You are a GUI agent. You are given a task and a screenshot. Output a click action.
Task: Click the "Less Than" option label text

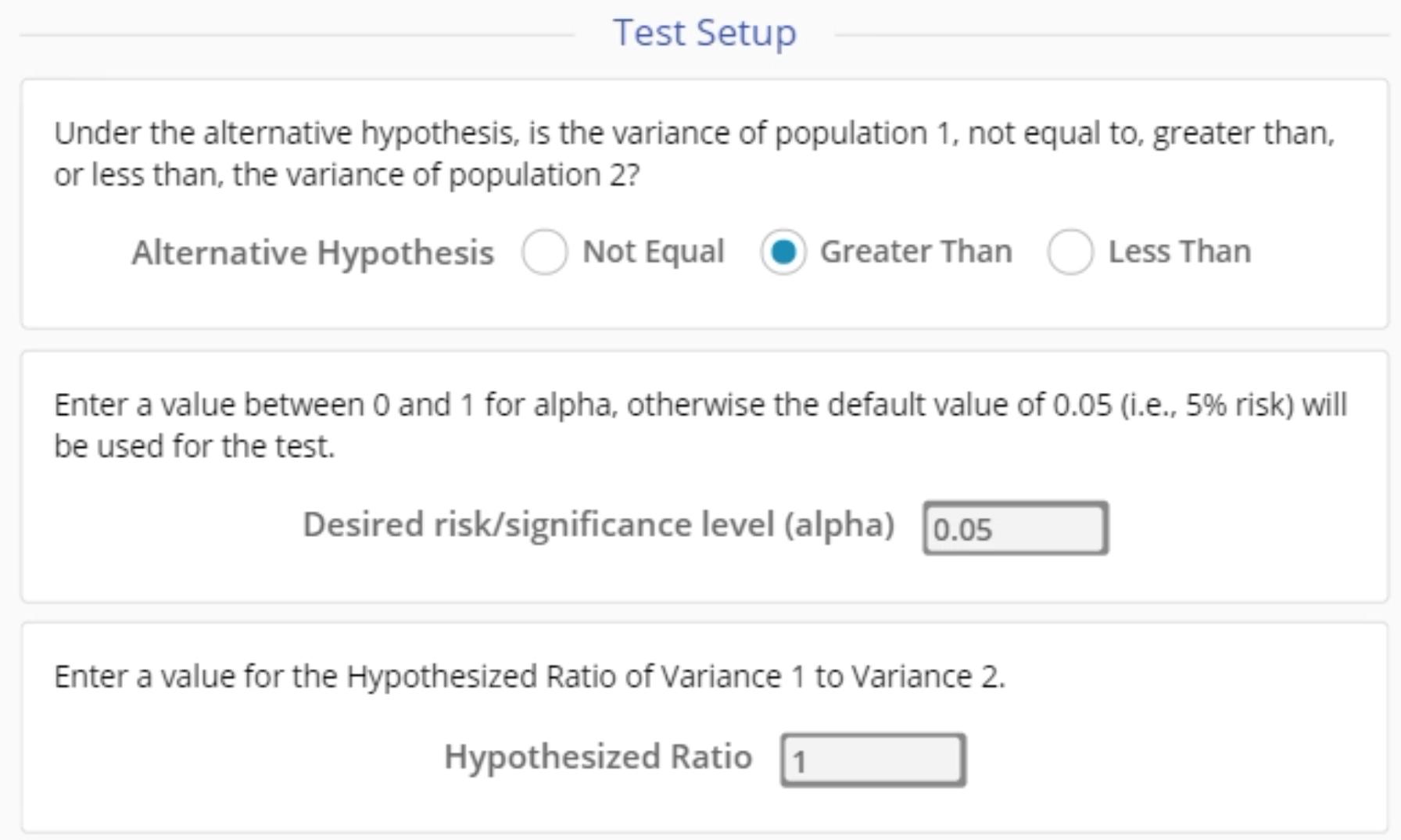pyautogui.click(x=1179, y=252)
